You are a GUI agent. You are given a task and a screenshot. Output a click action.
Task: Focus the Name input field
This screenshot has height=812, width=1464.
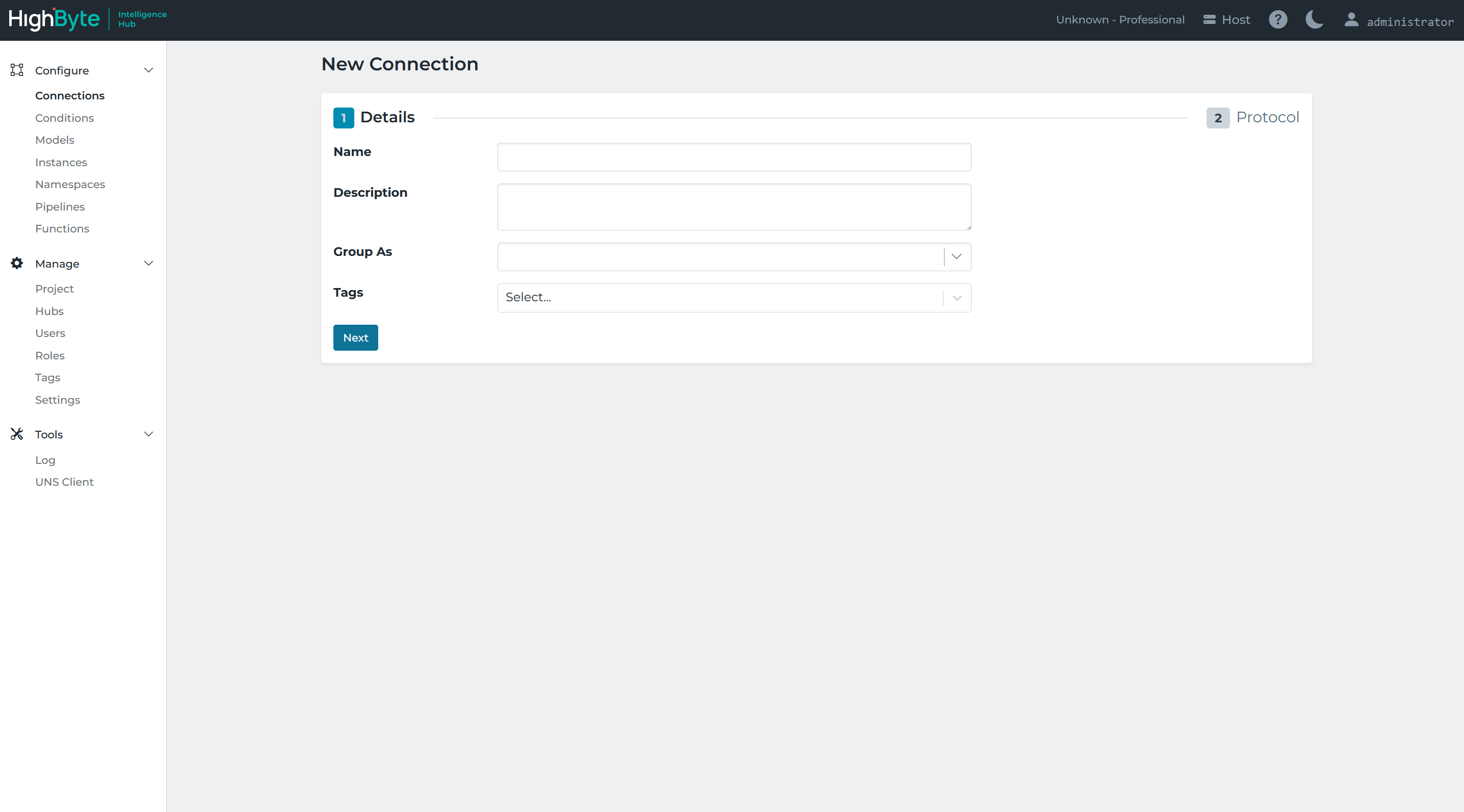(734, 157)
